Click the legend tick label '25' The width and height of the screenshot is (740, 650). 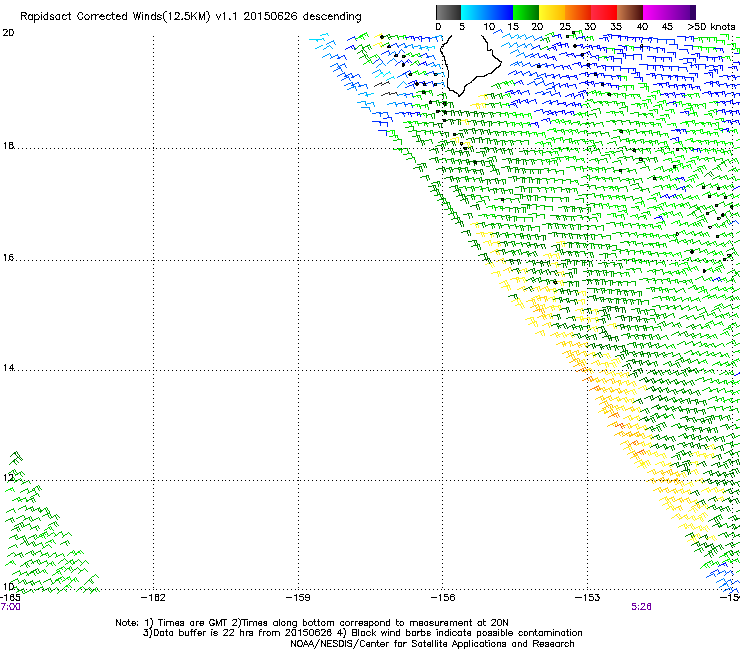[x=565, y=27]
